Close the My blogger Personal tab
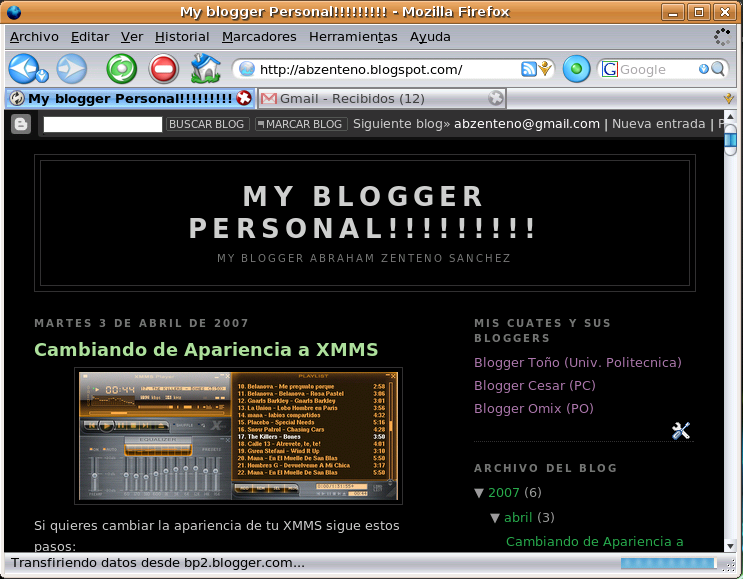This screenshot has height=579, width=743. (x=244, y=98)
